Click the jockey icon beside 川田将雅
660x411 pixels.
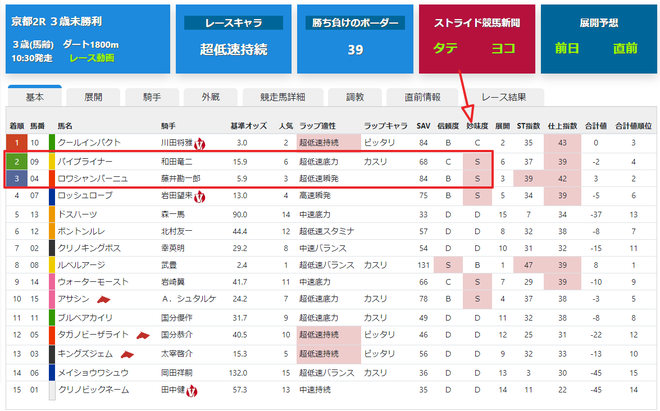pyautogui.click(x=200, y=144)
